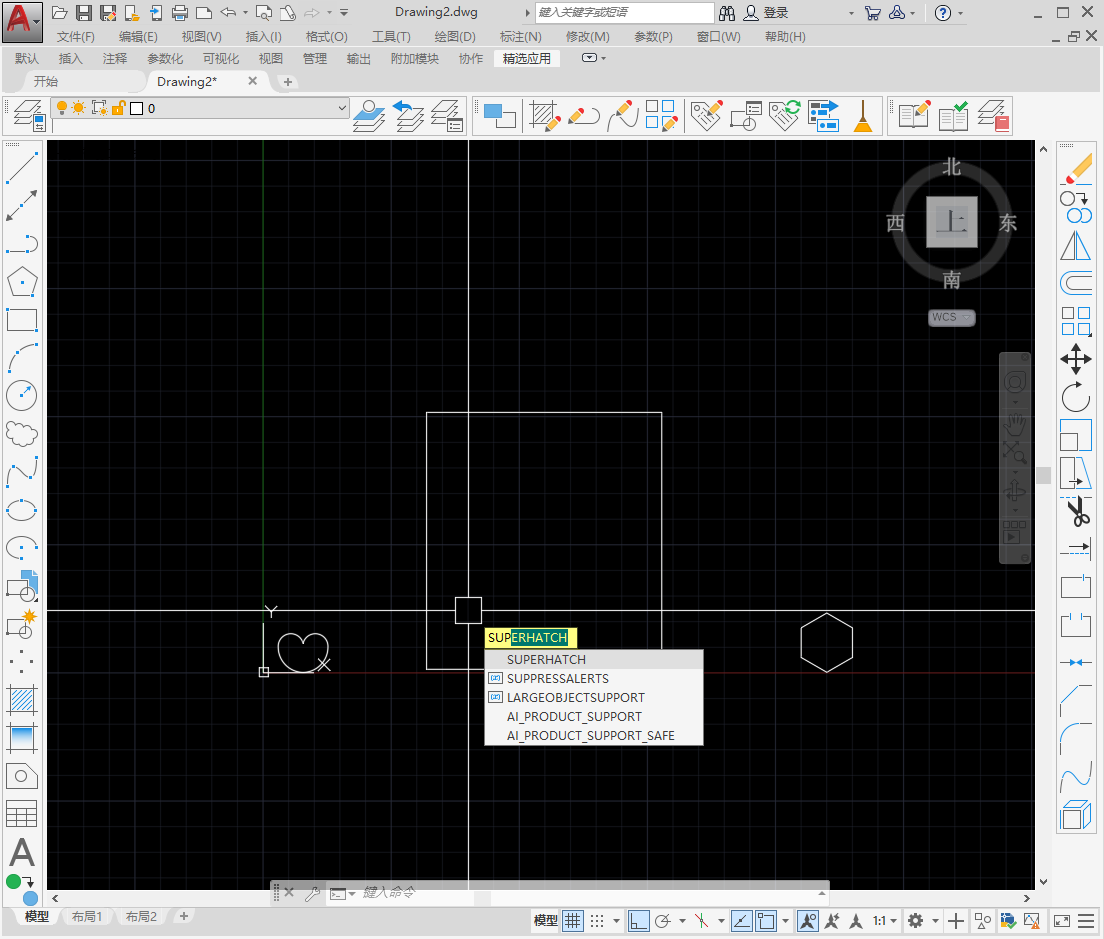Select the Table tool
Screen dimensions: 1104x939
[x=22, y=814]
